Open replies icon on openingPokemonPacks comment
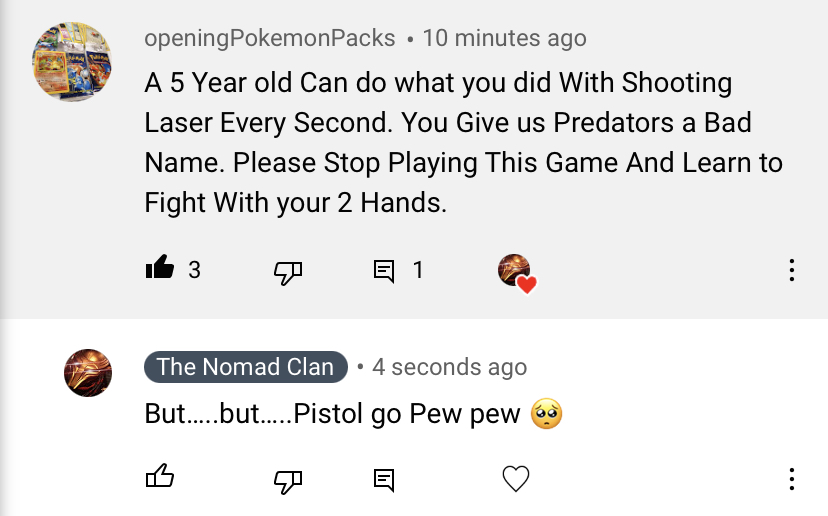The height and width of the screenshot is (516, 828). coord(384,270)
